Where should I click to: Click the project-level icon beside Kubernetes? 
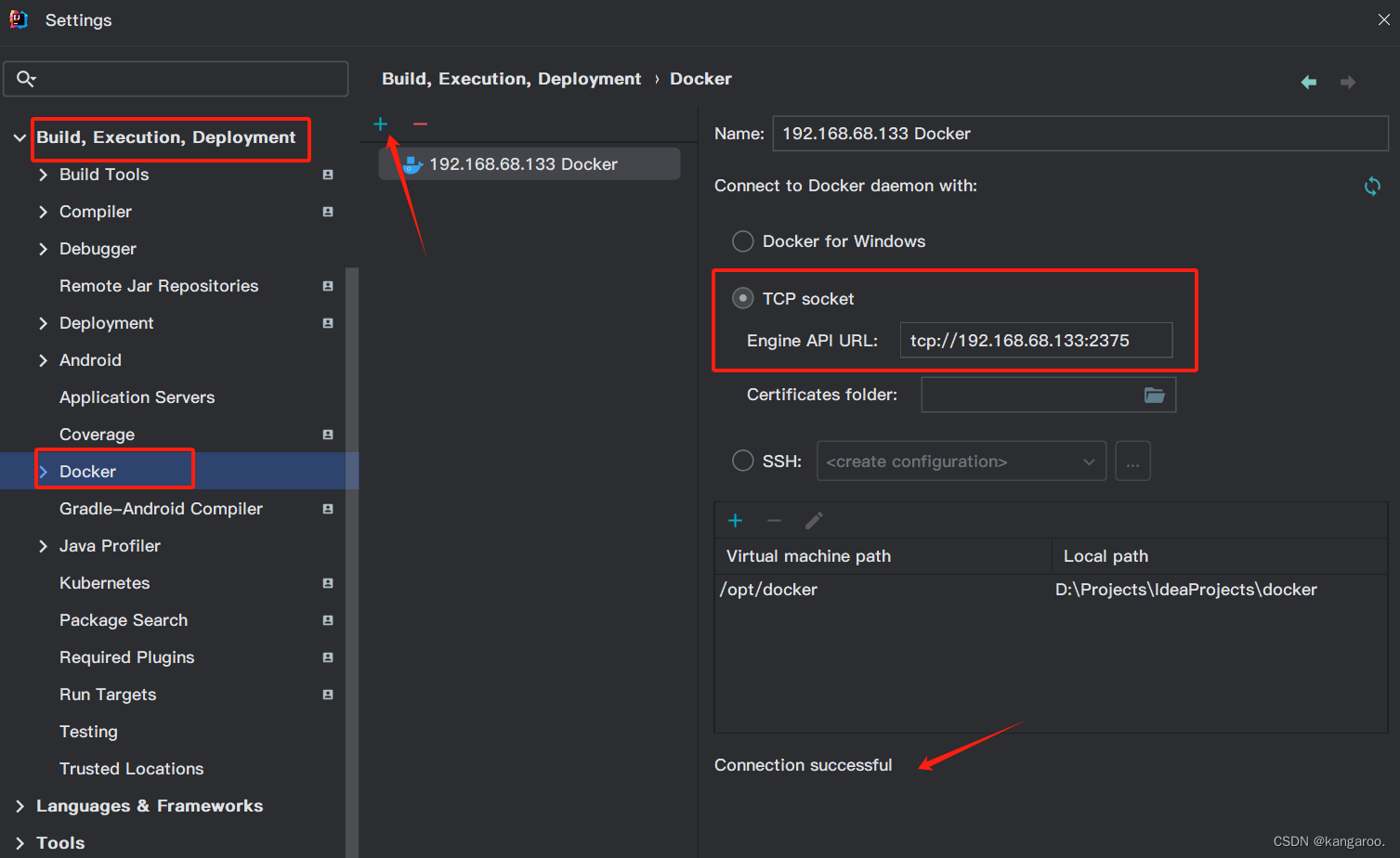click(x=328, y=583)
